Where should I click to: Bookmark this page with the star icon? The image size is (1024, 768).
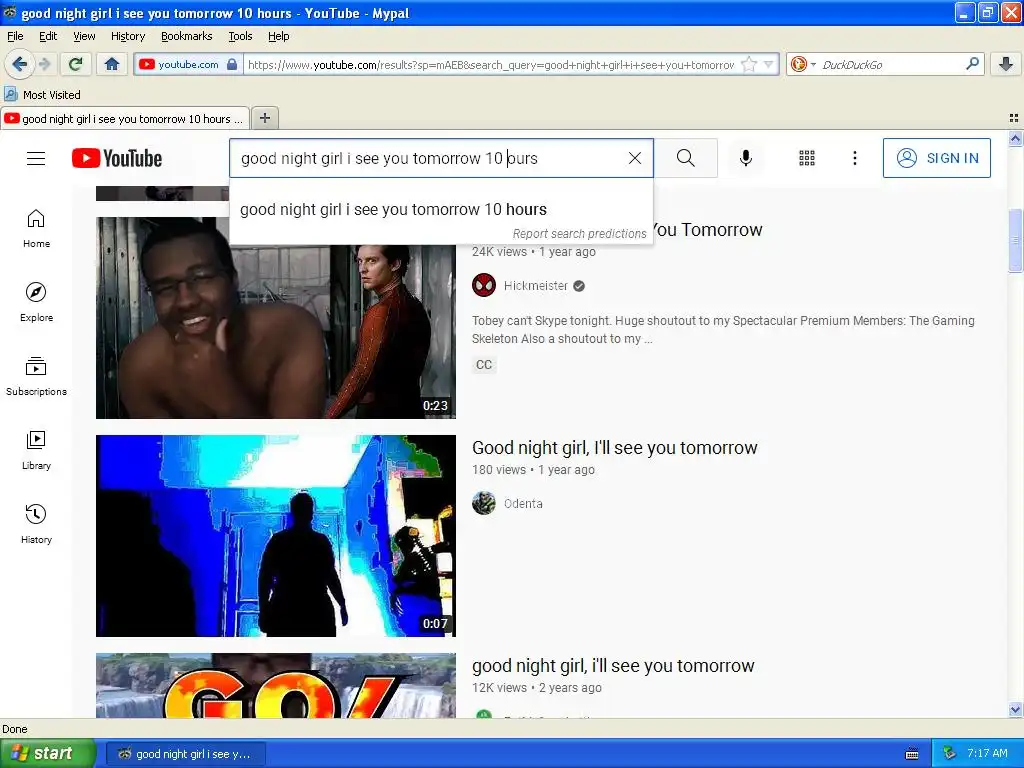pyautogui.click(x=749, y=64)
